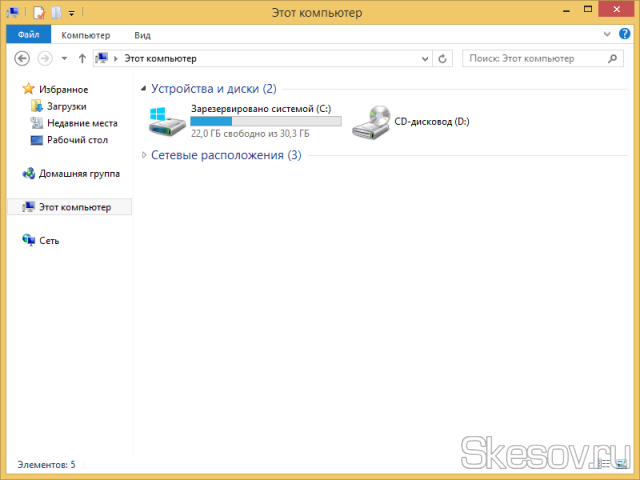640x480 pixels.
Task: Collapse the Устройства и диски group
Action: point(145,89)
